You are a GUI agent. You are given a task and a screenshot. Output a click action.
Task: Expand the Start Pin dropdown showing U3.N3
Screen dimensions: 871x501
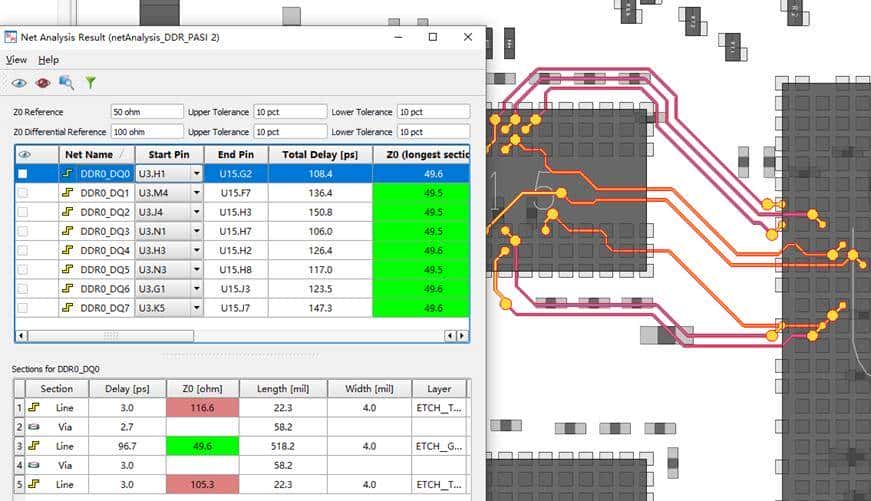(x=197, y=270)
